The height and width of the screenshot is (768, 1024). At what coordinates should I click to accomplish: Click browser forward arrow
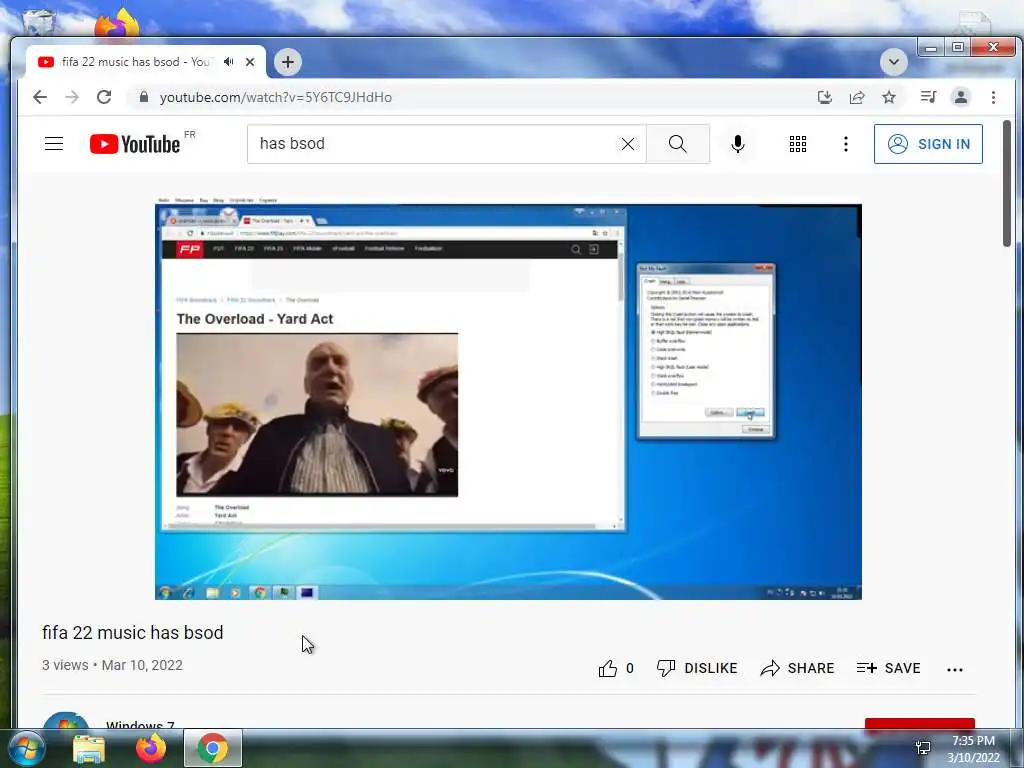click(x=72, y=97)
